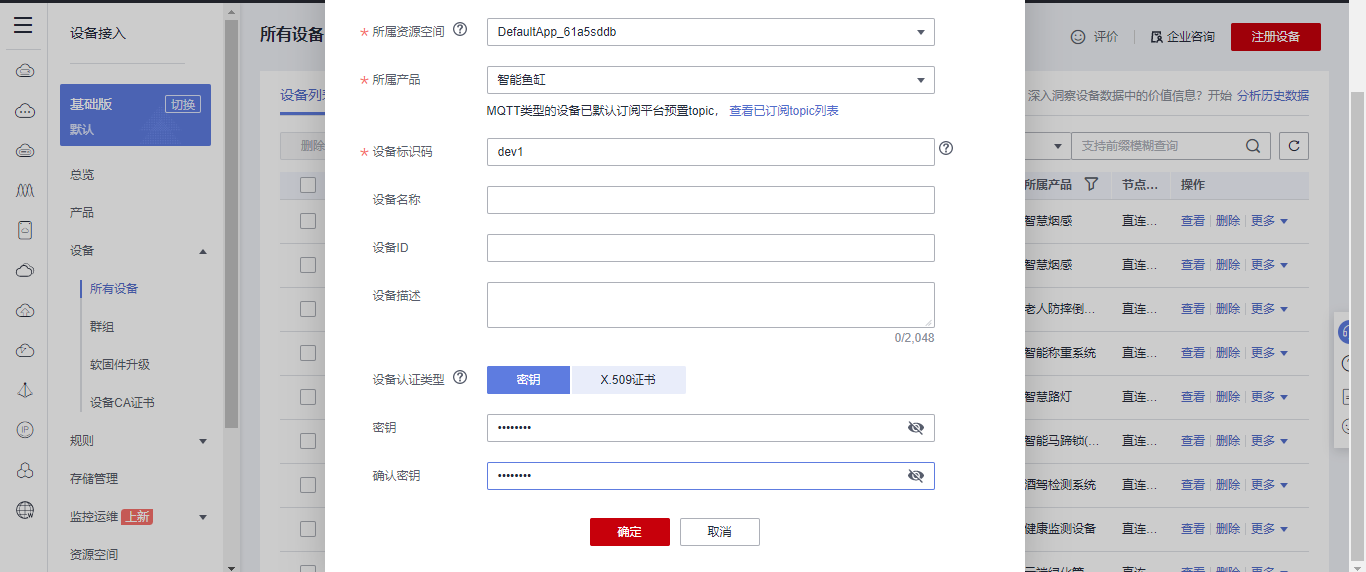Open the hamburger menu in the left rail
The width and height of the screenshot is (1366, 572).
point(23,25)
